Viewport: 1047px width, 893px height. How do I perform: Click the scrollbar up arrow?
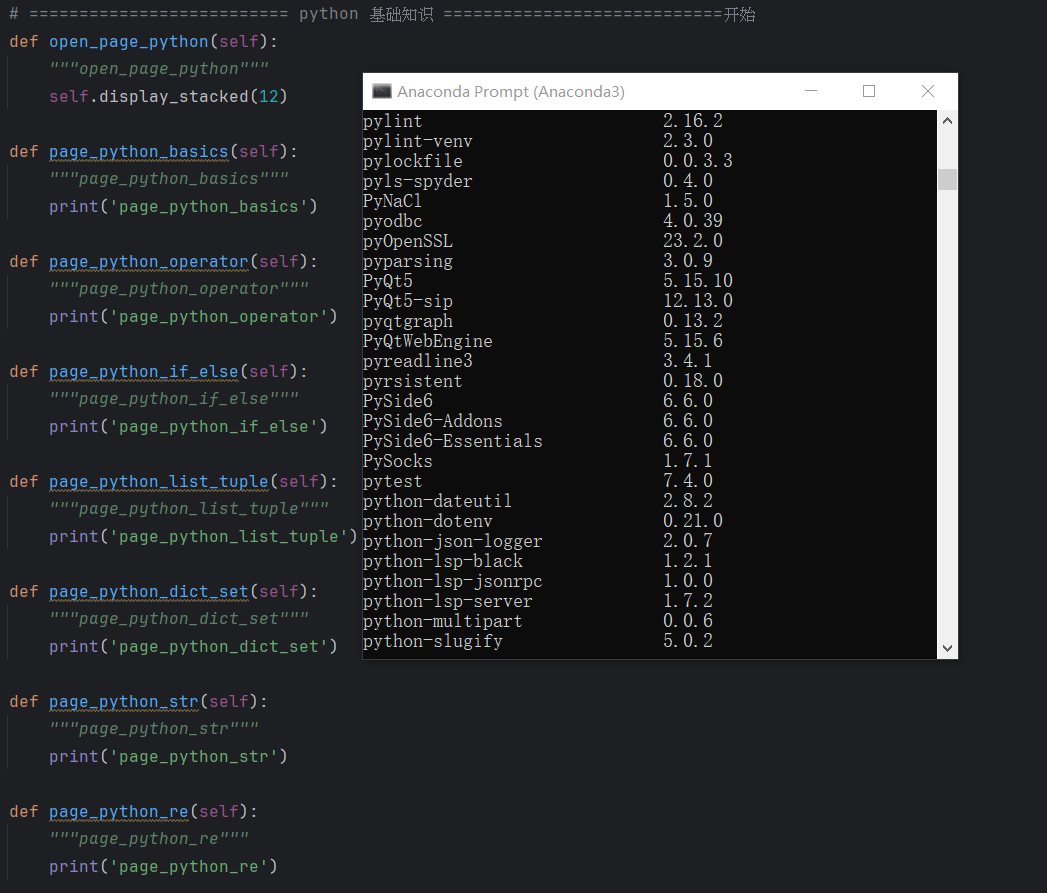(947, 118)
